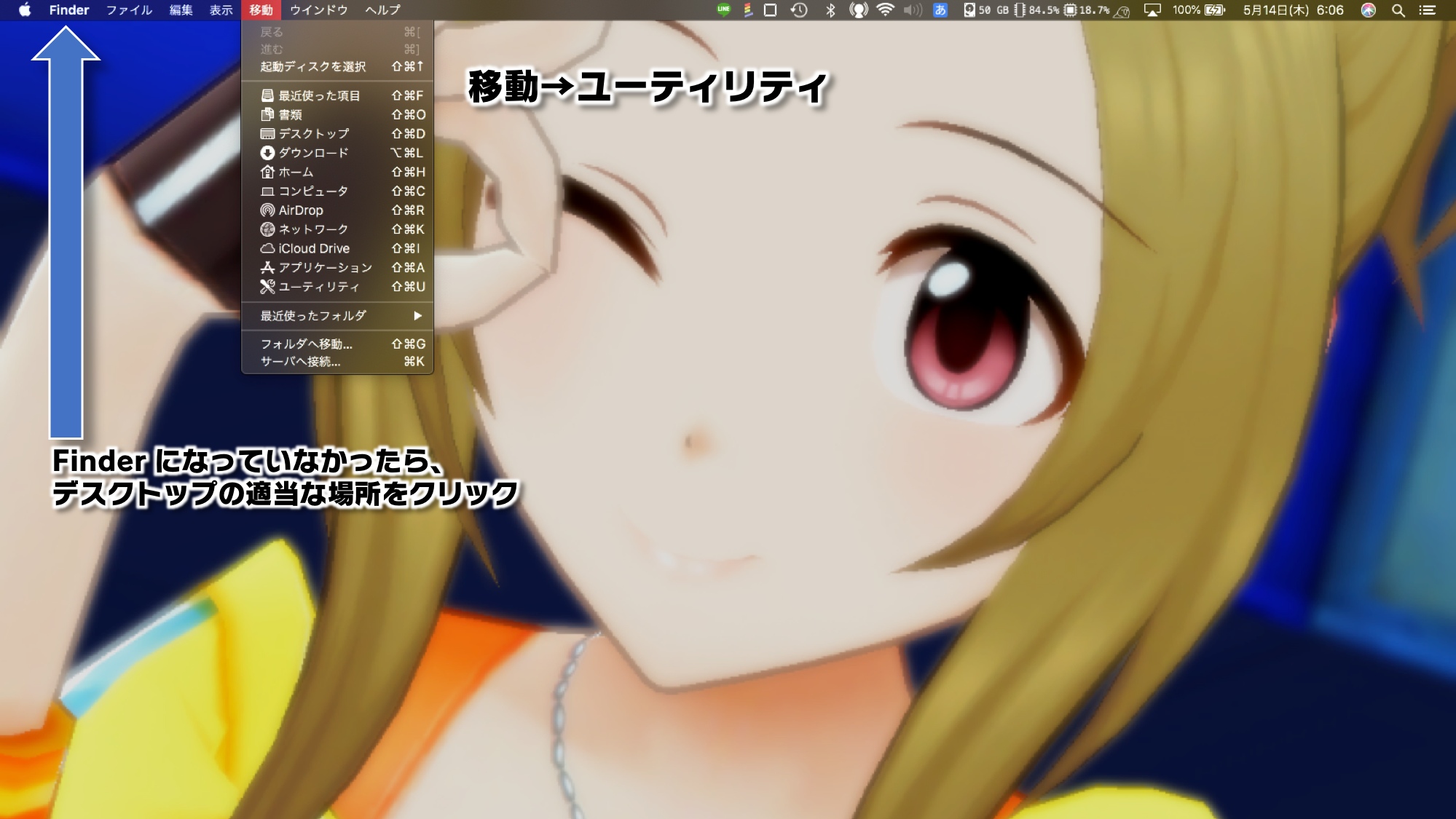The height and width of the screenshot is (819, 1456).
Task: Select ユーティリティ in the 移動 menu
Action: pyautogui.click(x=337, y=286)
